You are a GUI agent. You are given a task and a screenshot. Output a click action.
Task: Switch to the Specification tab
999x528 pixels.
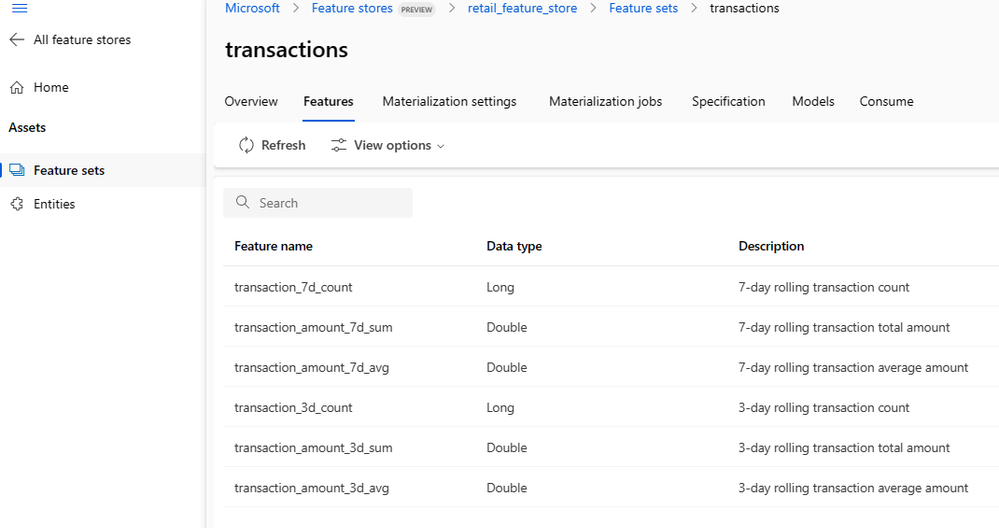[x=728, y=101]
